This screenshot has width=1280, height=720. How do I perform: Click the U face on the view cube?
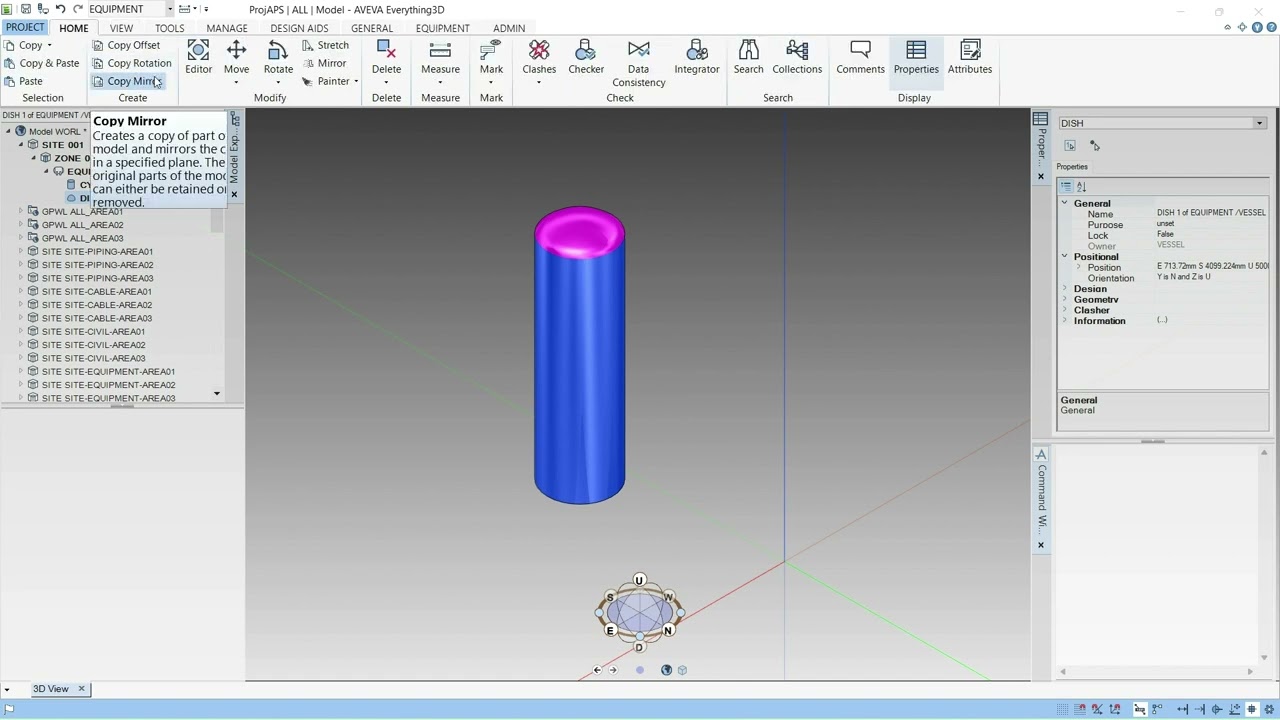639,580
